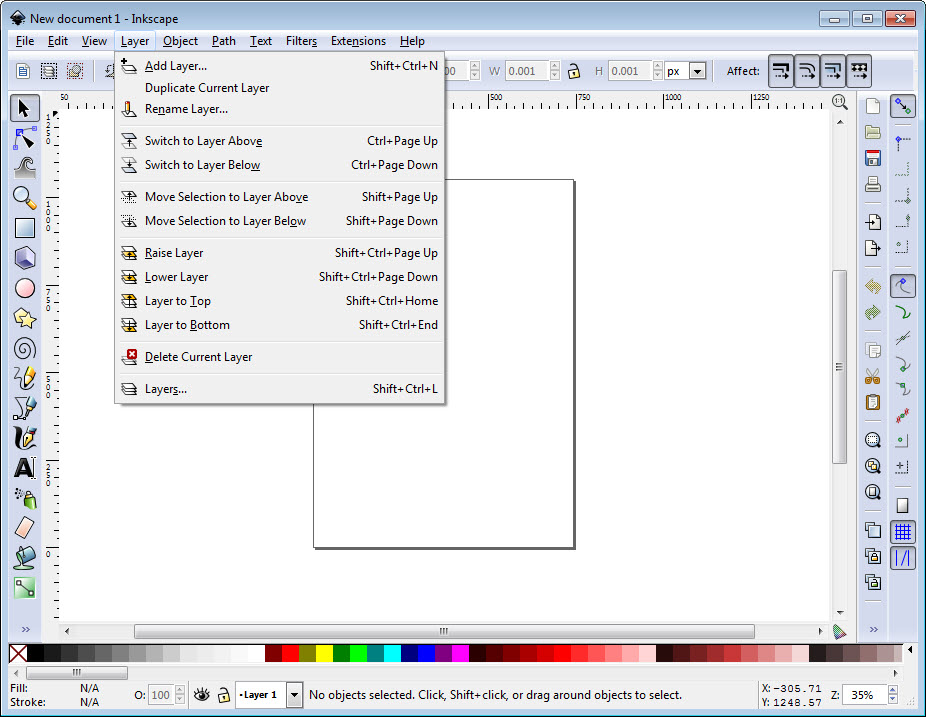Choose the Bezier Pen tool

[x=24, y=408]
